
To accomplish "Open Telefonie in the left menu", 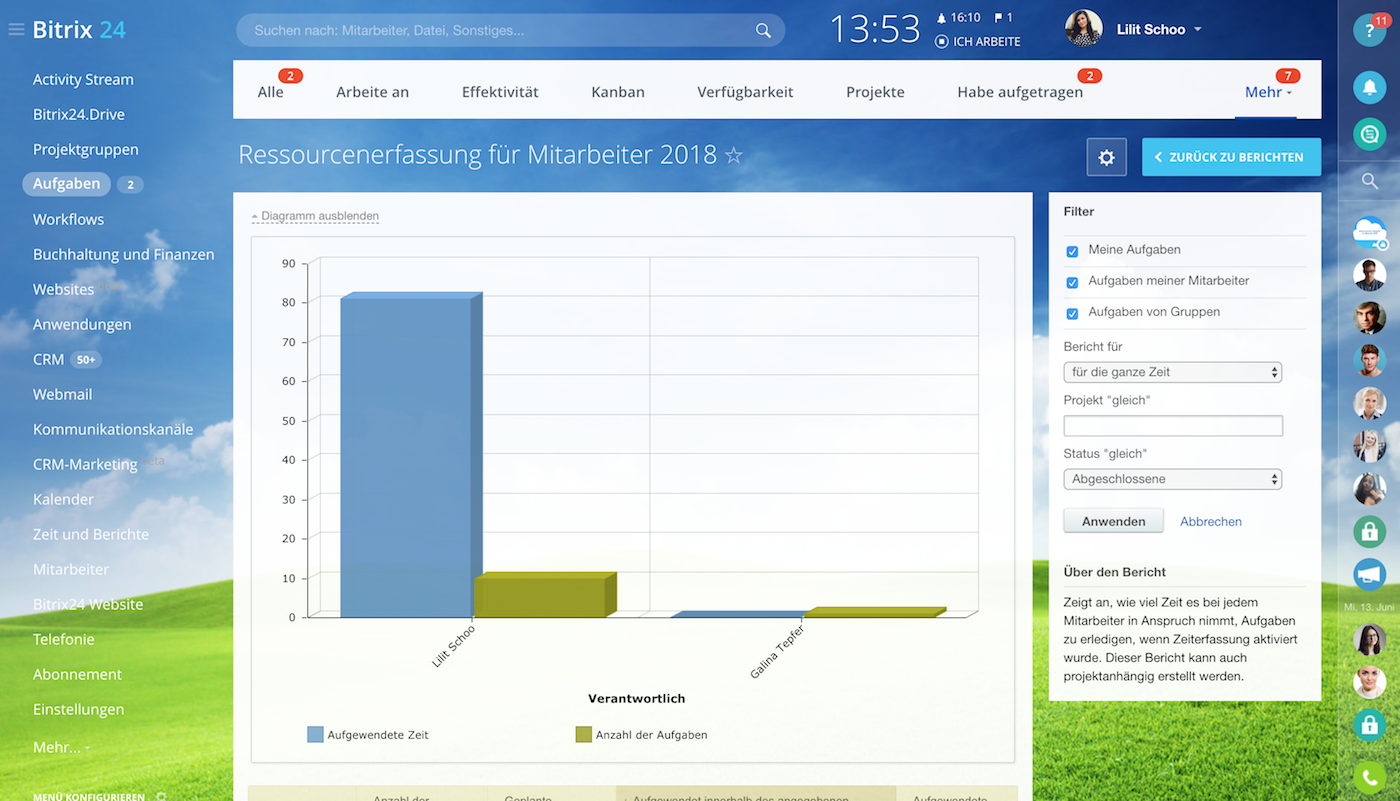I will click(64, 639).
